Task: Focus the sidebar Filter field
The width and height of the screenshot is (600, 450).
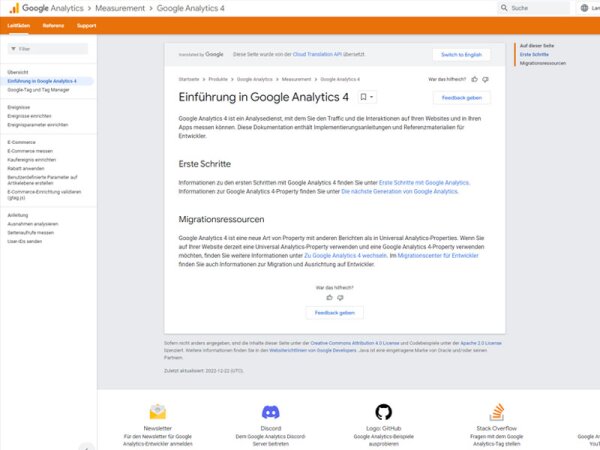Action: tap(48, 49)
